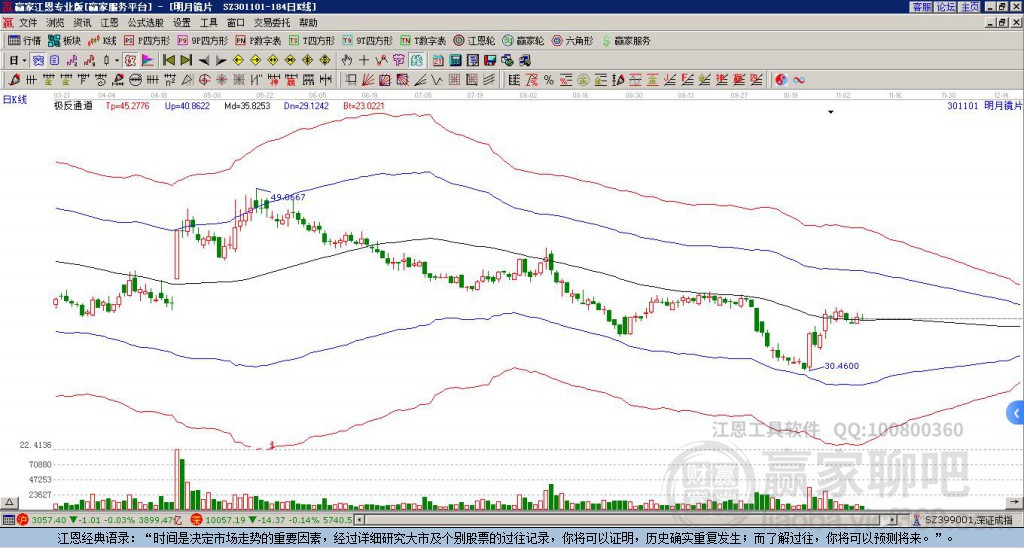Open the 帮助 menu
This screenshot has height=548, width=1024.
coord(308,23)
